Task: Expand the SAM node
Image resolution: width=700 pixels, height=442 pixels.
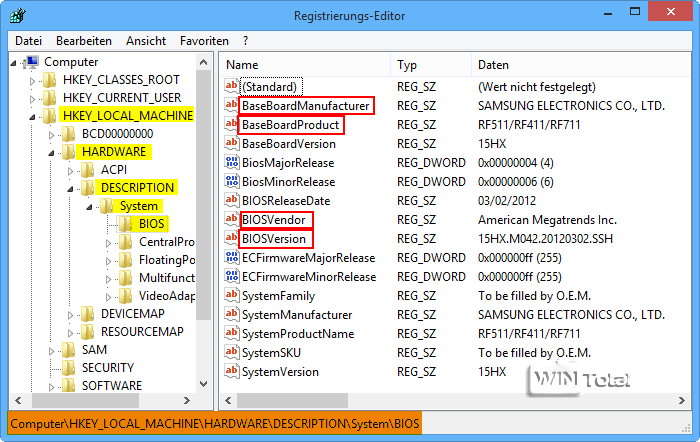Action: coord(51,351)
